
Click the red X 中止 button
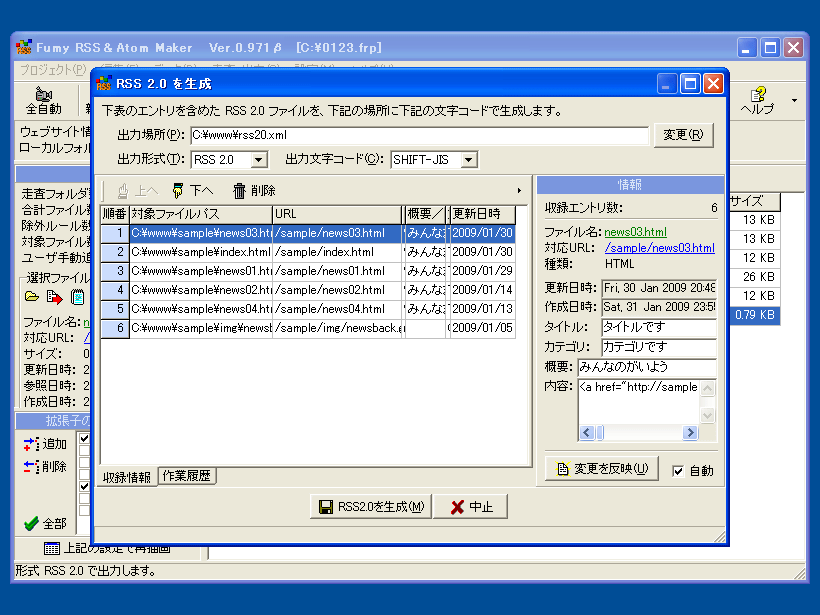point(471,507)
